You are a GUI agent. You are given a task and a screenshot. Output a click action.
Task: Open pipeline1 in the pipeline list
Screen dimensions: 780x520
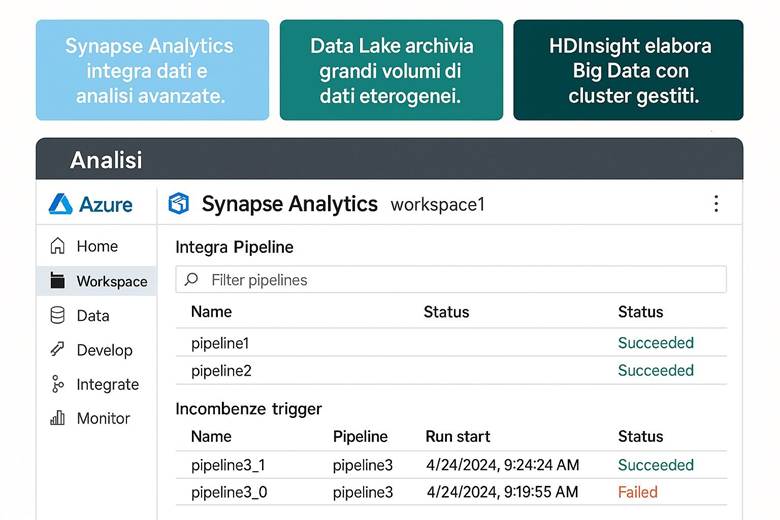[220, 343]
